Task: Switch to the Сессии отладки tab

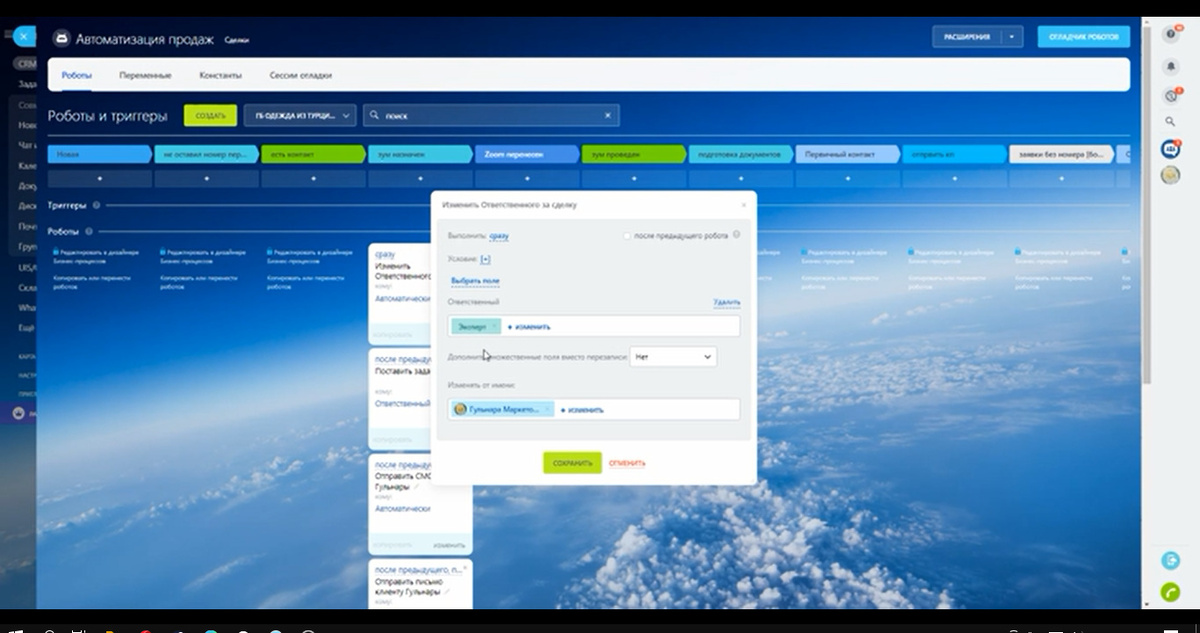Action: pyautogui.click(x=300, y=75)
